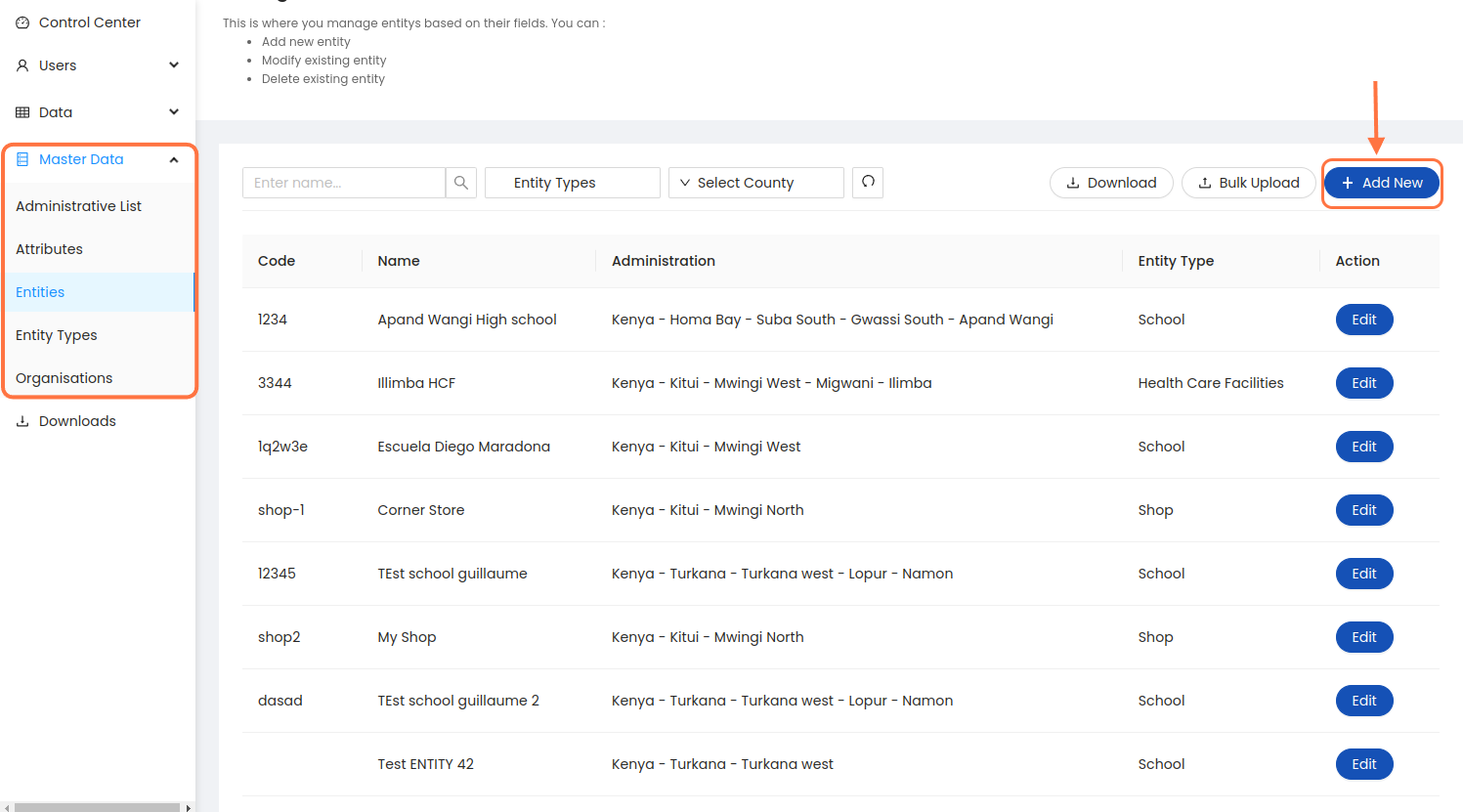Open the Downloads page from the sidebar
Image resolution: width=1463 pixels, height=812 pixels.
[98, 421]
